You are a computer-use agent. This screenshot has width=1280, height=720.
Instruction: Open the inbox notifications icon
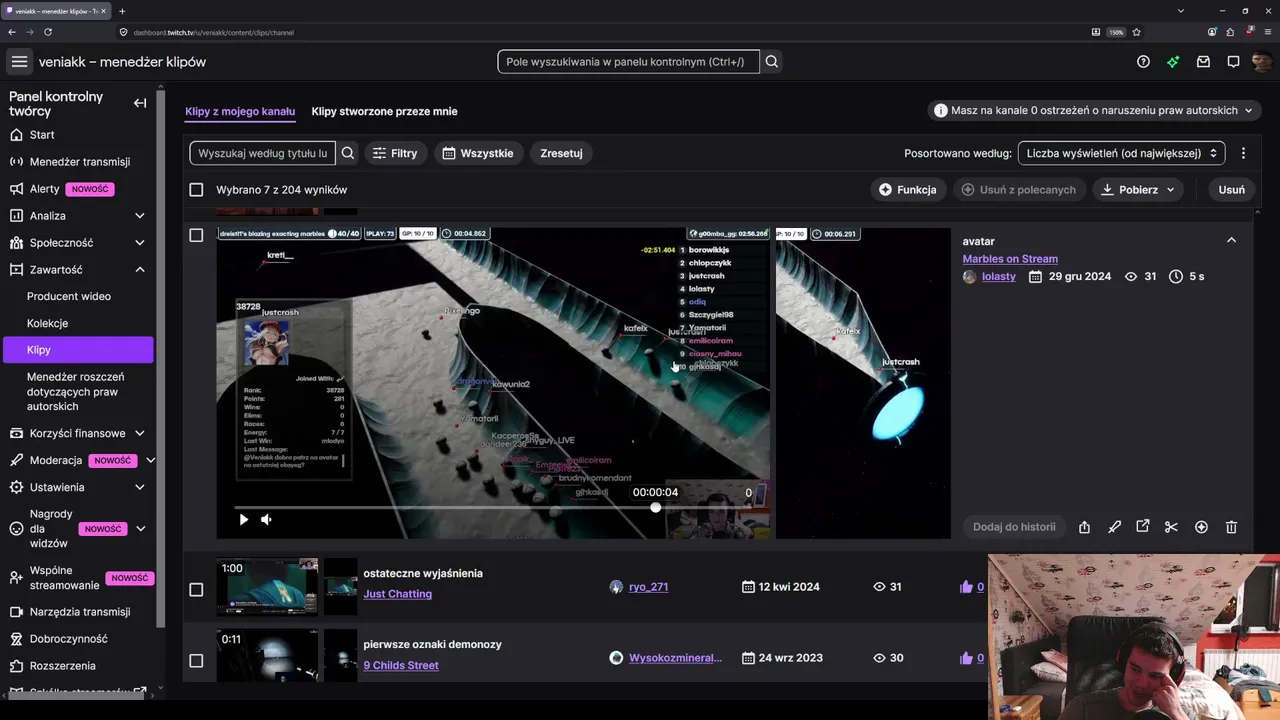click(x=1203, y=62)
